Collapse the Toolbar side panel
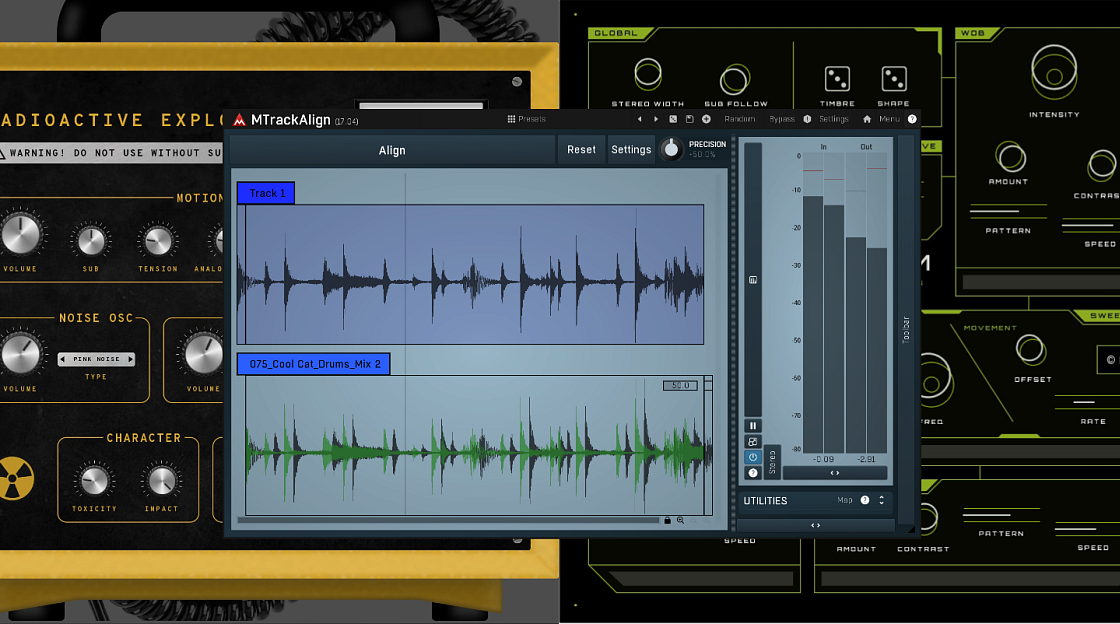This screenshot has width=1120, height=624. [x=906, y=330]
